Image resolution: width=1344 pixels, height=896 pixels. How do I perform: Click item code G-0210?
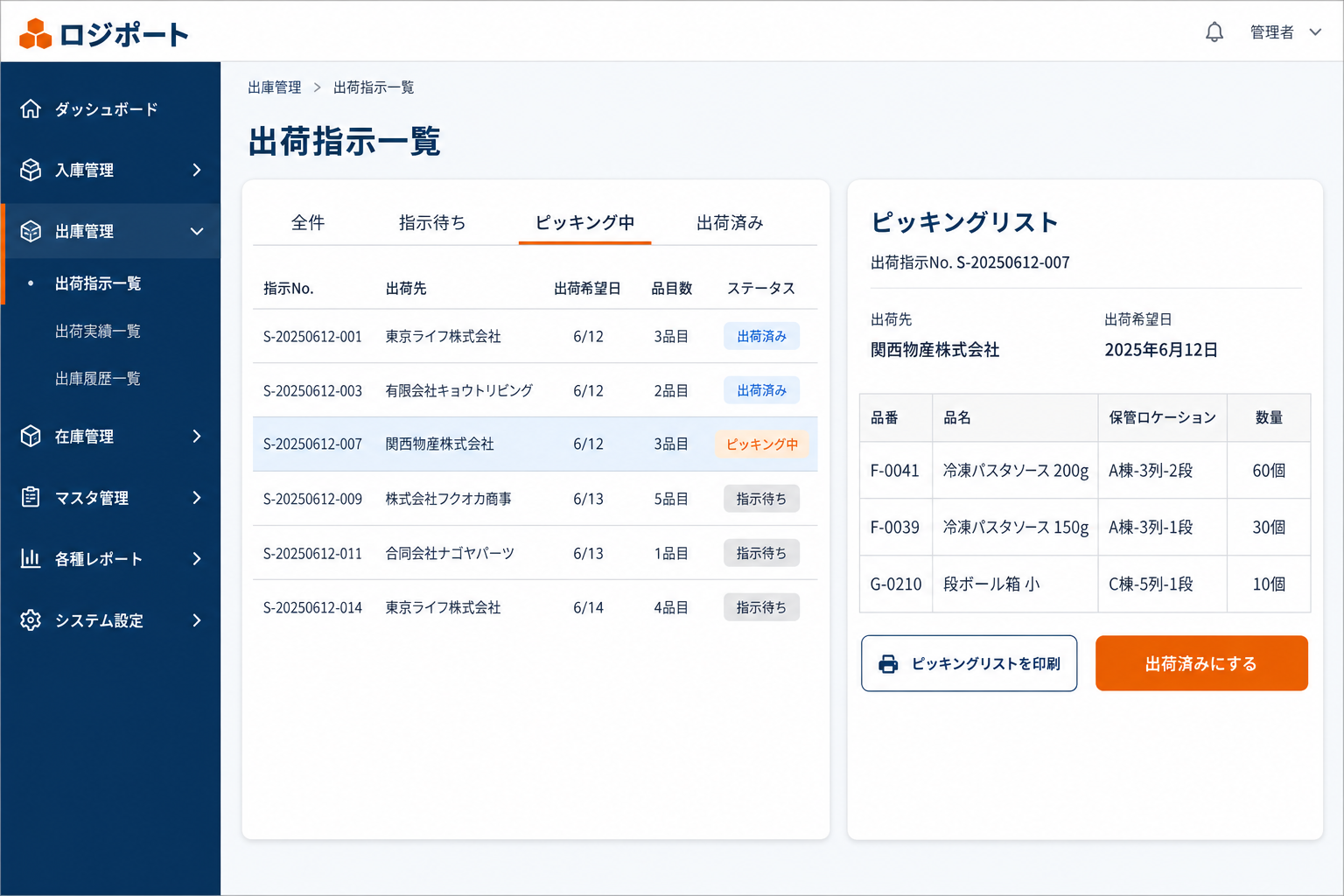point(896,584)
